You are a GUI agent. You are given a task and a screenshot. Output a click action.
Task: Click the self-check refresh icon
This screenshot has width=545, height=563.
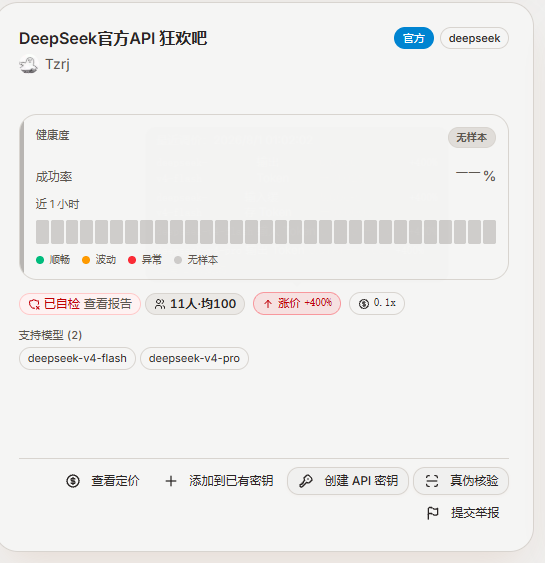[x=34, y=304]
